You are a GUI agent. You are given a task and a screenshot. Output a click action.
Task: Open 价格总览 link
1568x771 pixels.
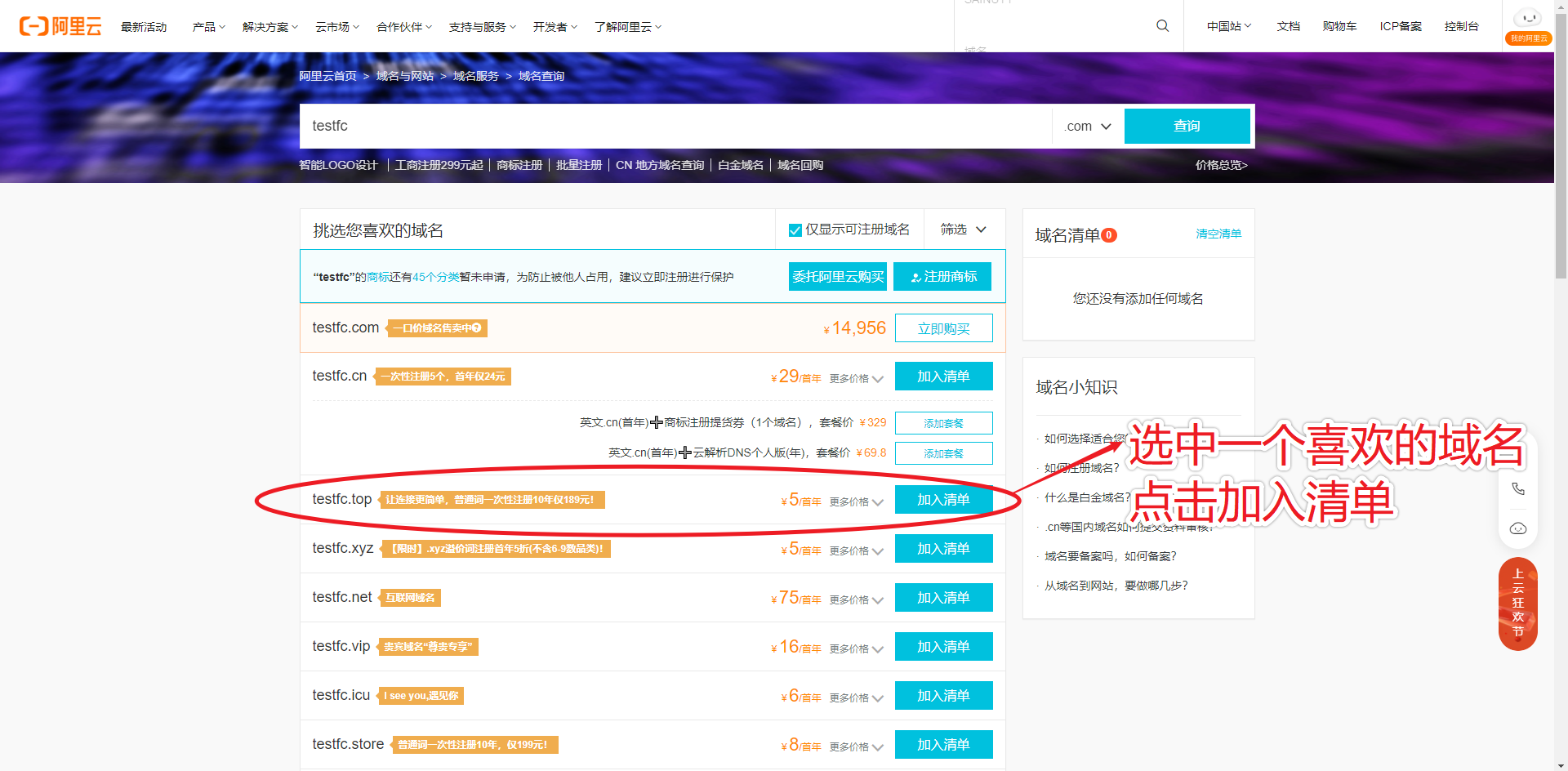click(1221, 165)
